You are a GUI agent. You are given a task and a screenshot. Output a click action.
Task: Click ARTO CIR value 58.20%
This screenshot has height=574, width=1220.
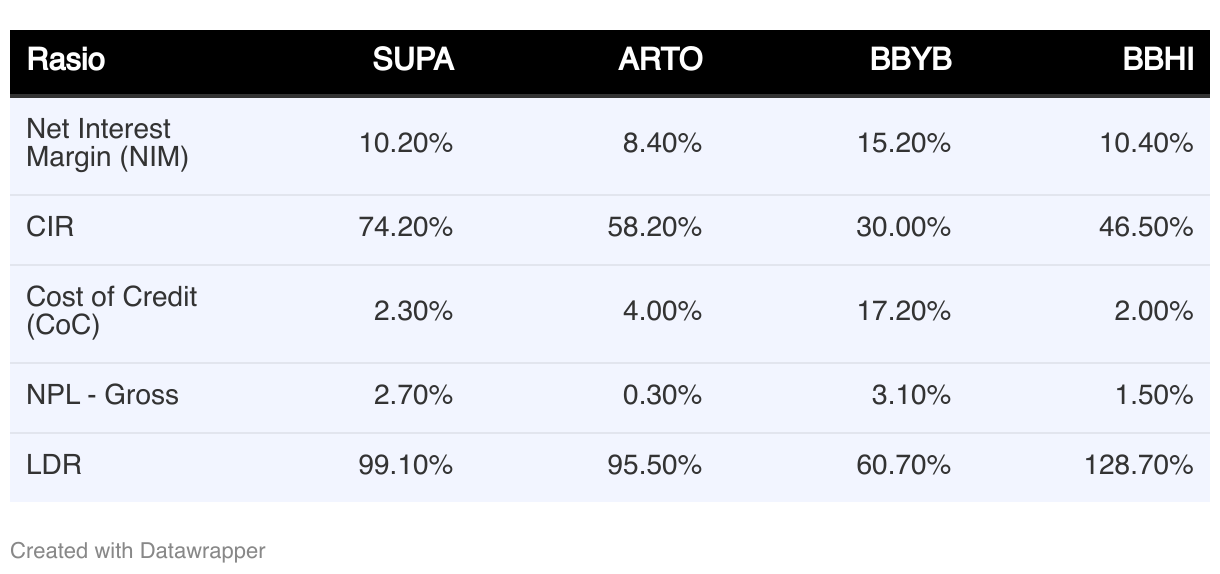(x=654, y=227)
